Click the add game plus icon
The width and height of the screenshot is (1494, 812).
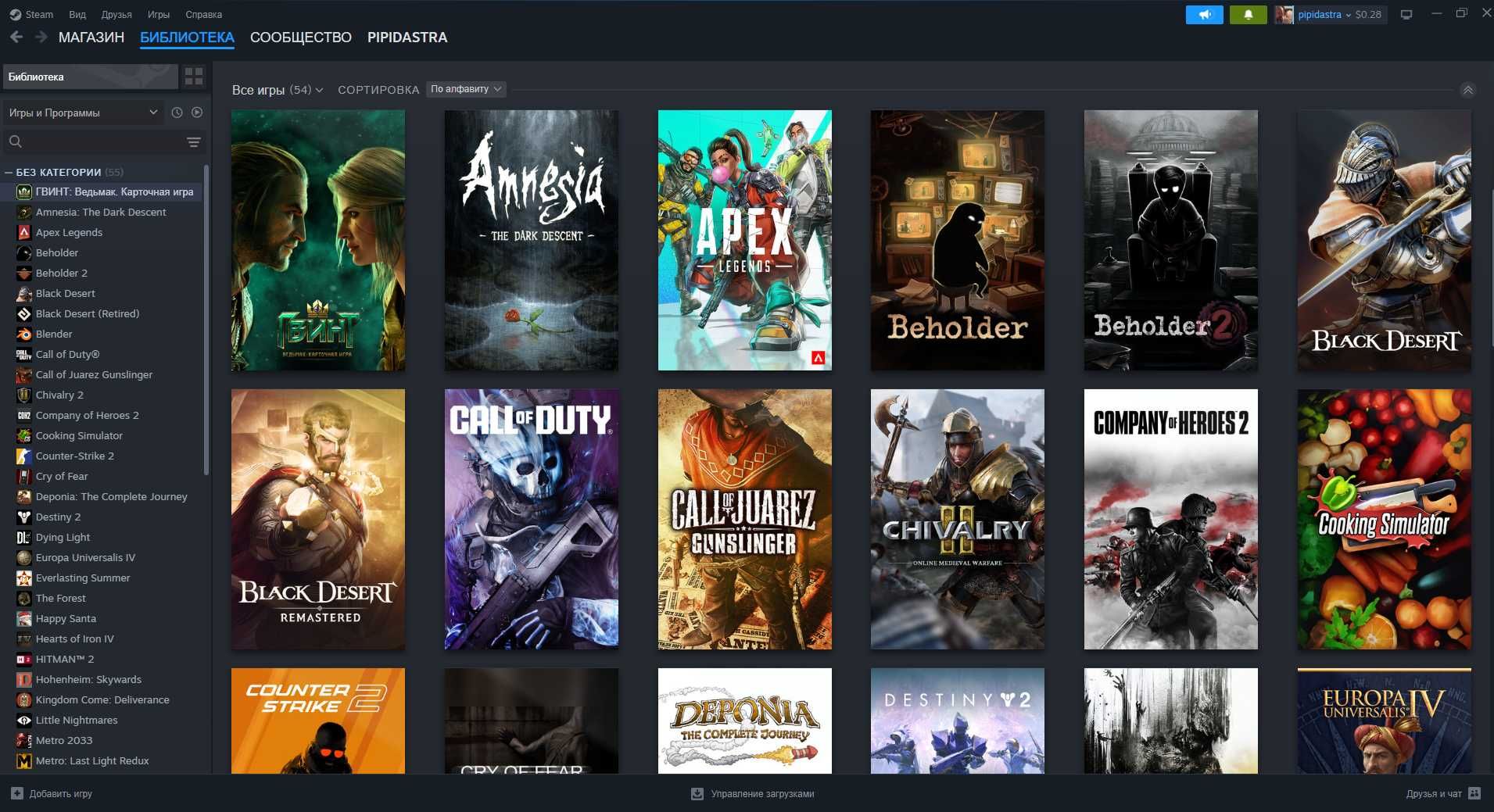pyautogui.click(x=17, y=793)
